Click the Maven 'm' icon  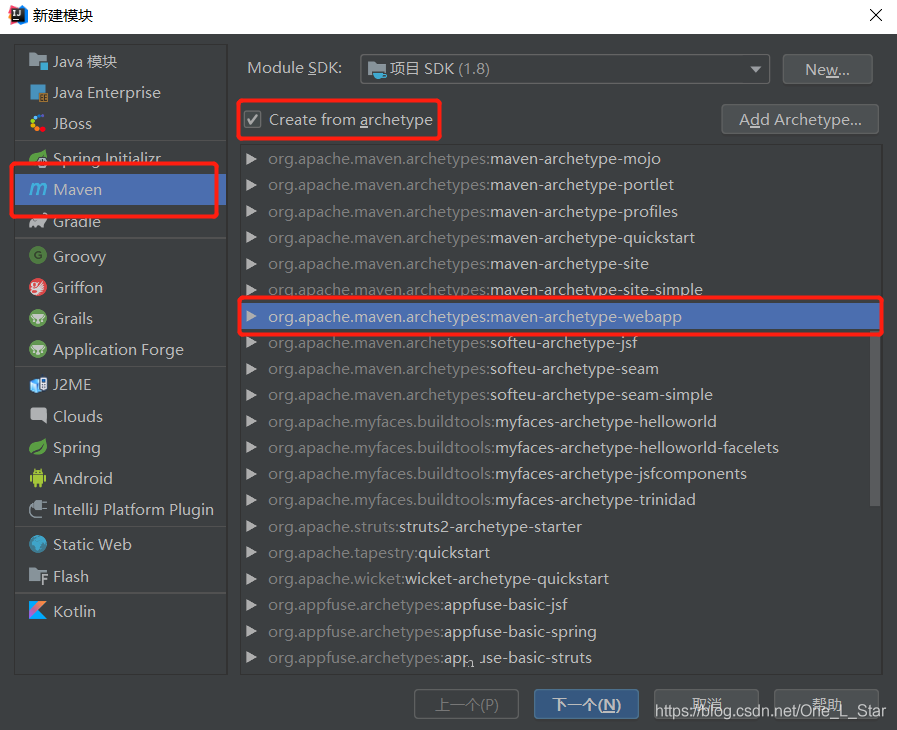pyautogui.click(x=38, y=189)
